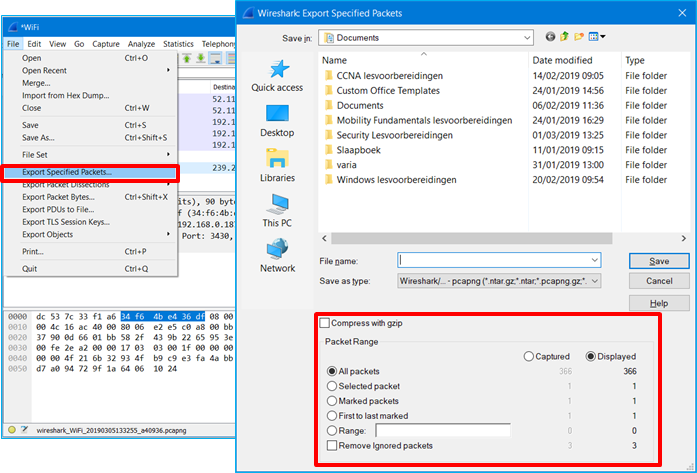The image size is (697, 473).
Task: Select the Captured radio button
Action: coord(529,357)
